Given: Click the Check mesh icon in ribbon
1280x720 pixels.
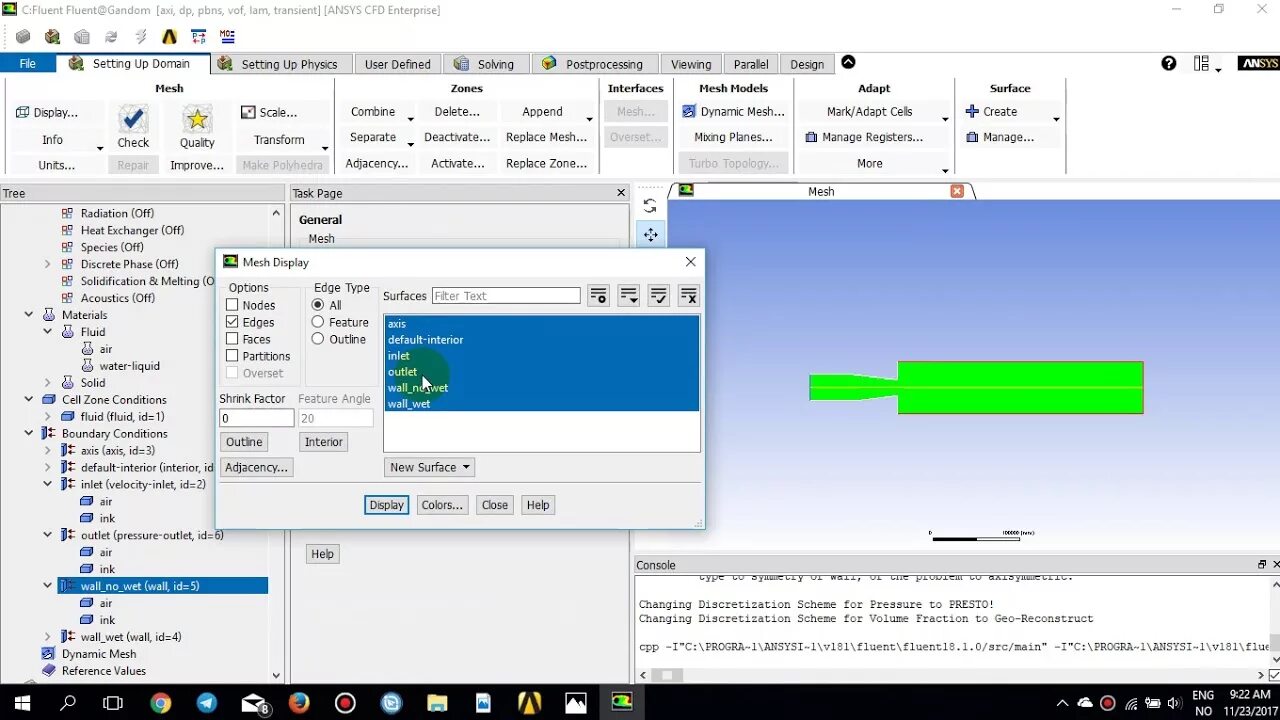Looking at the screenshot, I should click(x=133, y=119).
